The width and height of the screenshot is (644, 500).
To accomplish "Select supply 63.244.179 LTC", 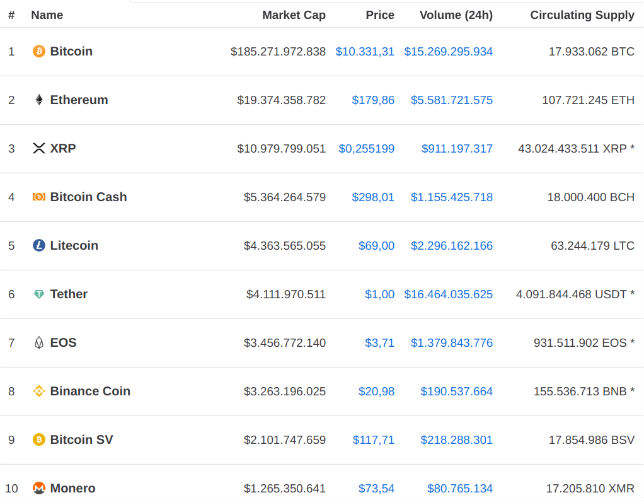I will coord(593,245).
